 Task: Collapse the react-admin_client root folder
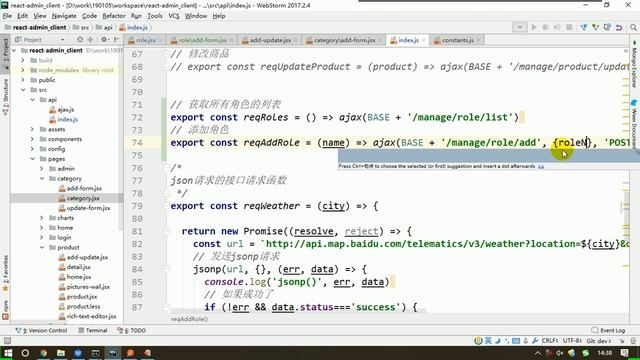coord(14,50)
